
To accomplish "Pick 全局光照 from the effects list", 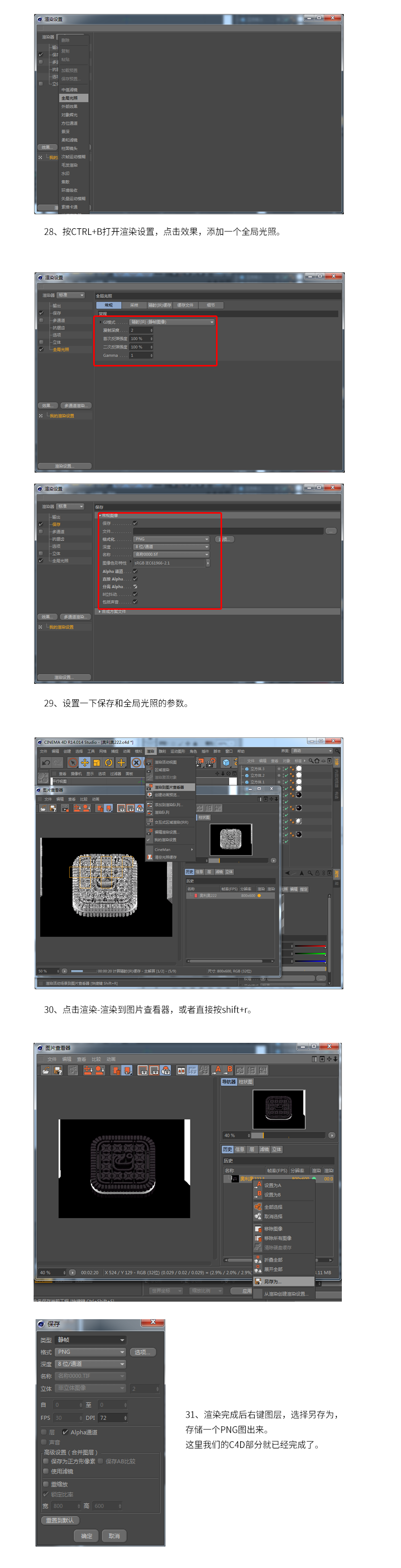I will (74, 98).
